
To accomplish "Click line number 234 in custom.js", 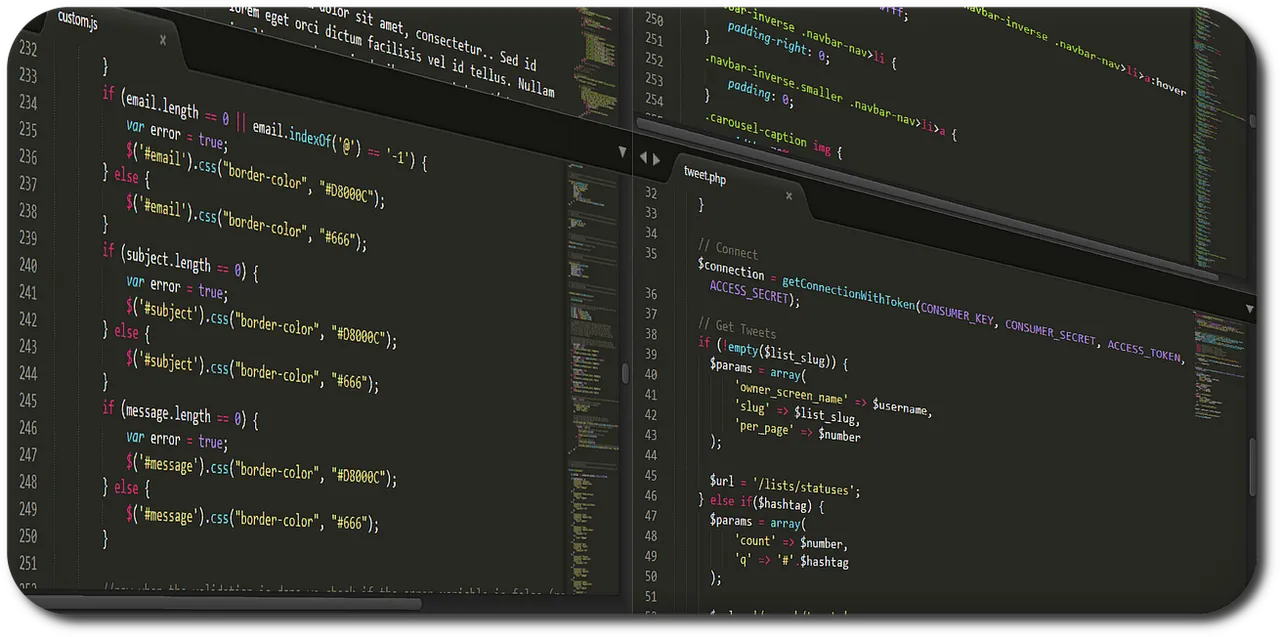I will (x=28, y=103).
